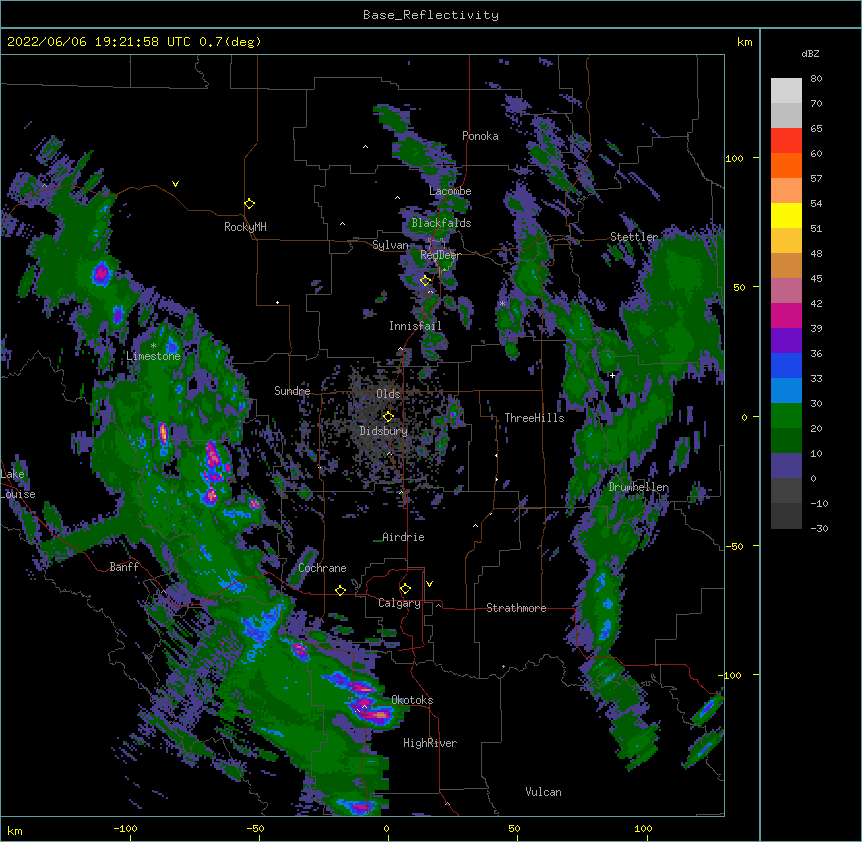Viewport: 862px width, 842px height.
Task: Select the yellow diamond marker above Calgary
Action: click(x=405, y=589)
